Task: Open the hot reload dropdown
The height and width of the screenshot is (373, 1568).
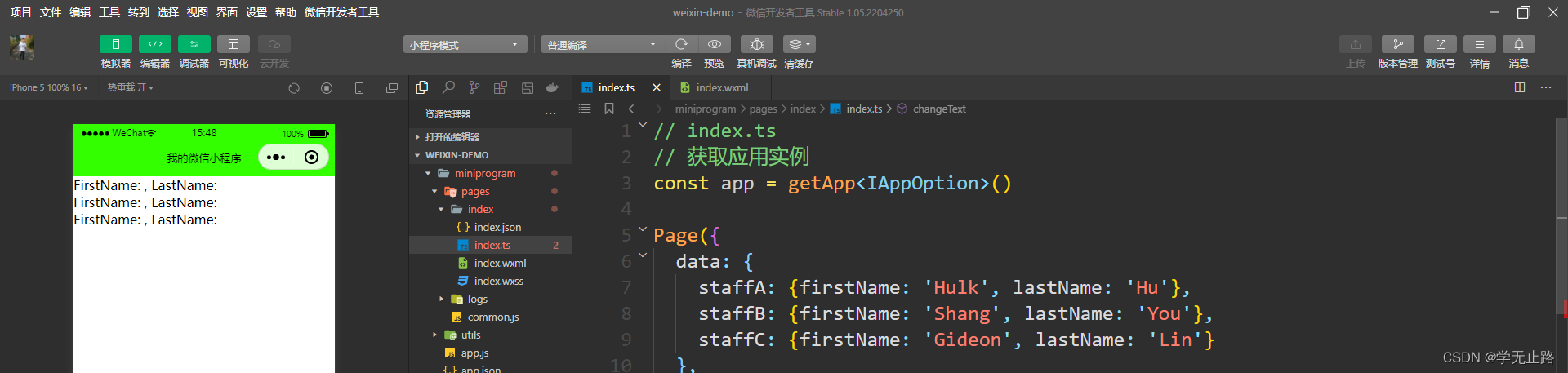Action: 130,87
